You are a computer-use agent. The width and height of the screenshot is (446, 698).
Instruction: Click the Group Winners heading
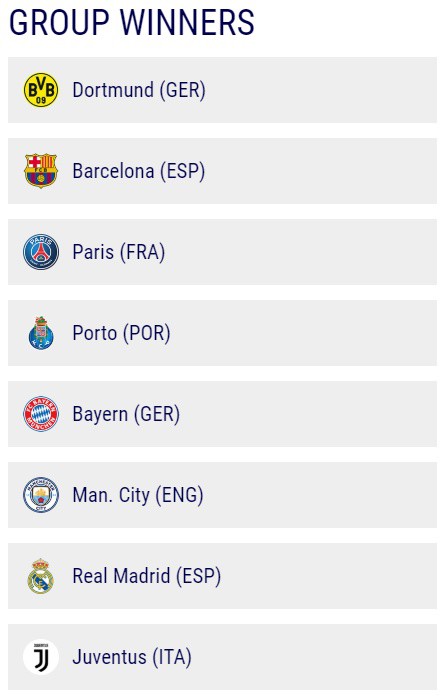132,22
